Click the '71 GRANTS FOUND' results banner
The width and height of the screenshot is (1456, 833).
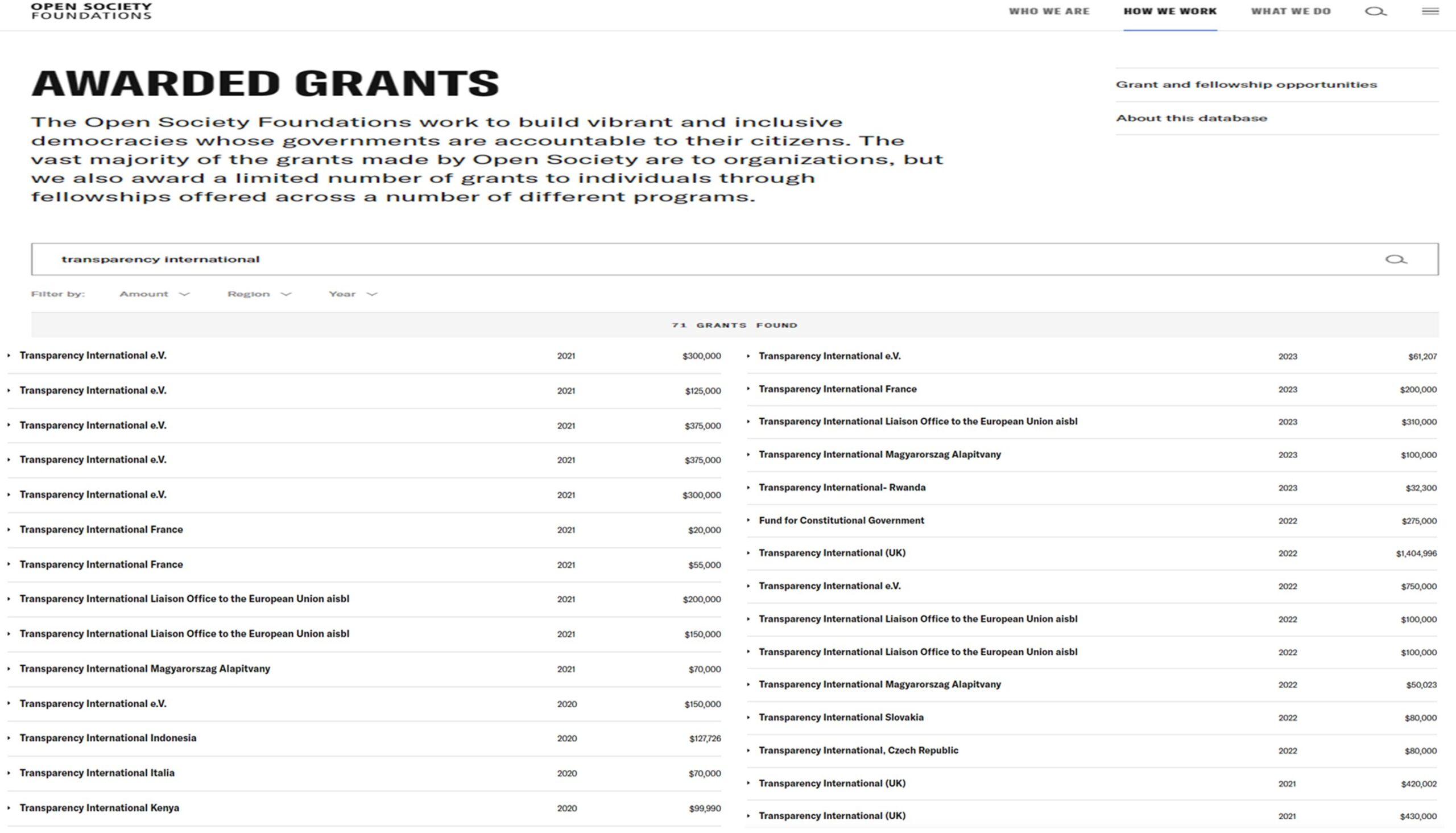(x=735, y=325)
